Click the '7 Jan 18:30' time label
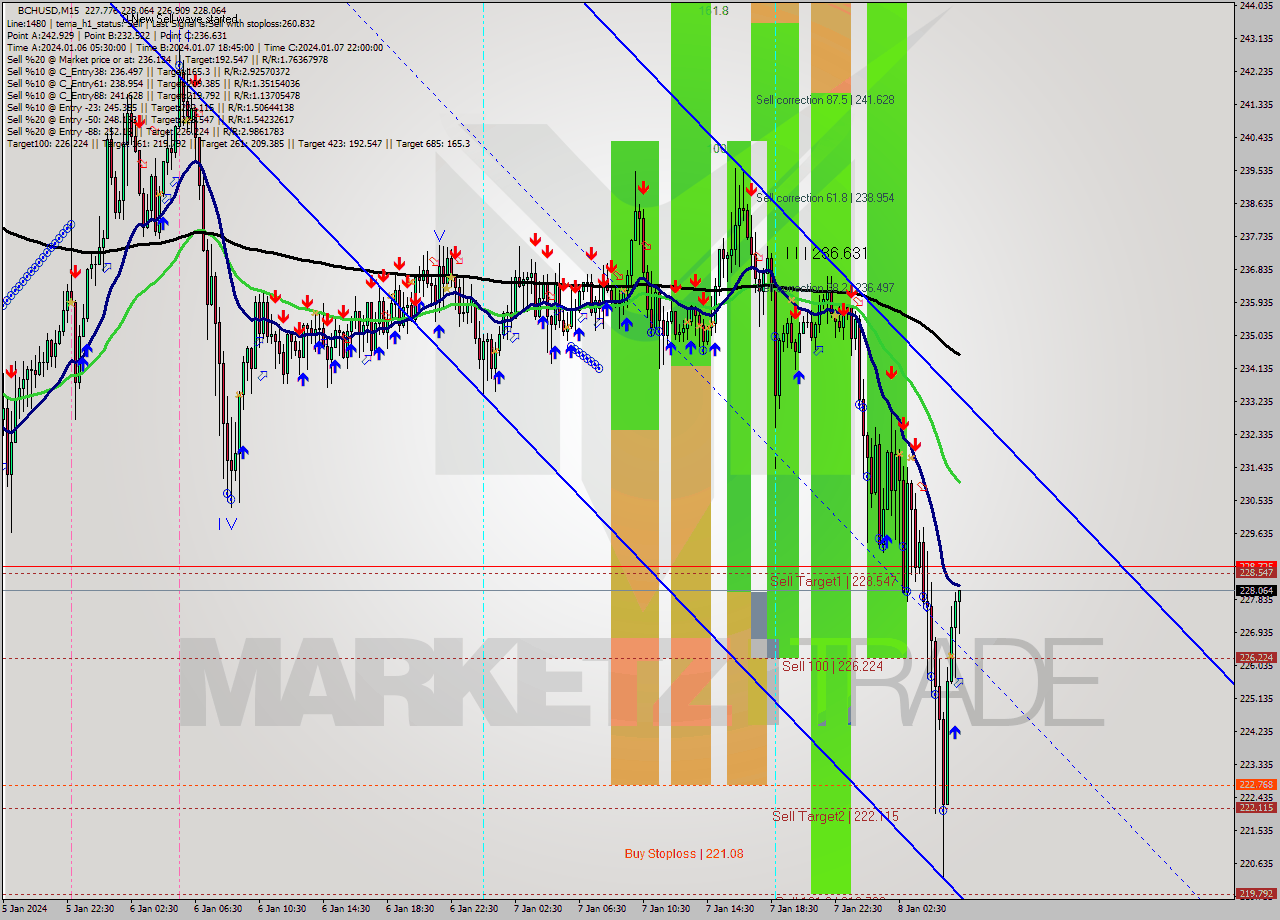The image size is (1280, 920). coord(794,909)
